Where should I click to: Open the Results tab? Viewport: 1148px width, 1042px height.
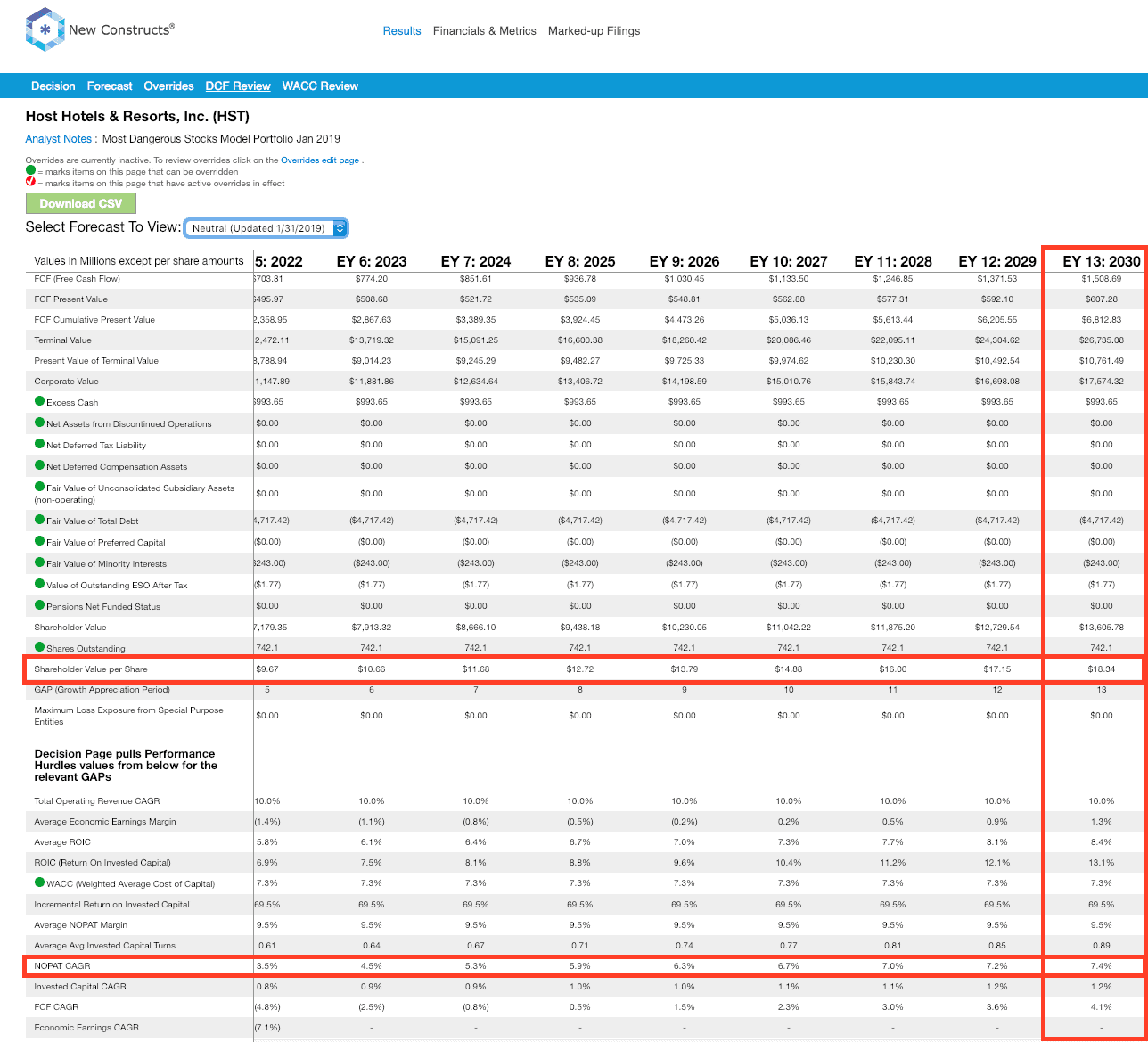[402, 30]
